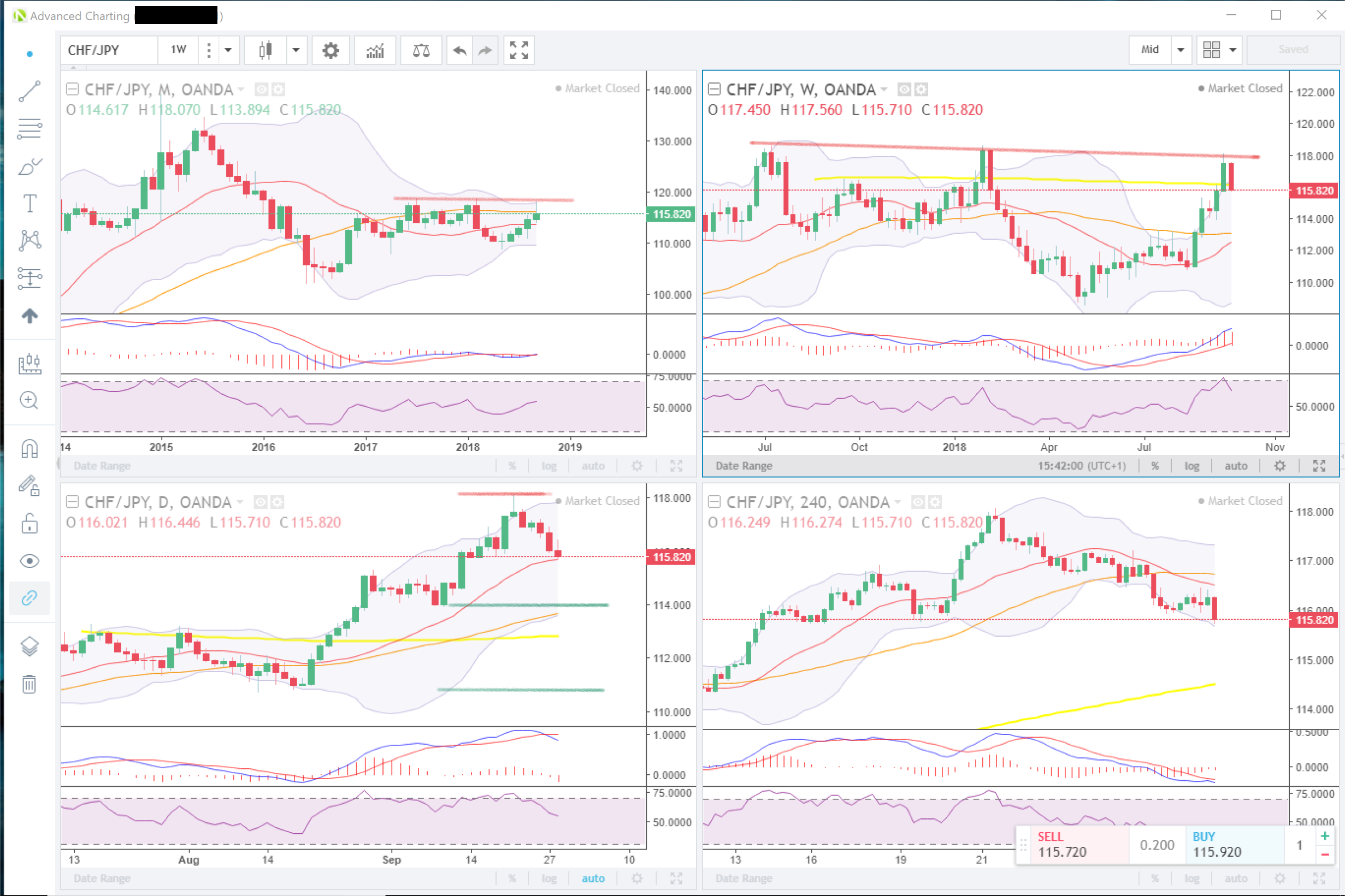Screen dimensions: 1345x896
Task: Click the 1W timeframe selector
Action: pos(178,50)
